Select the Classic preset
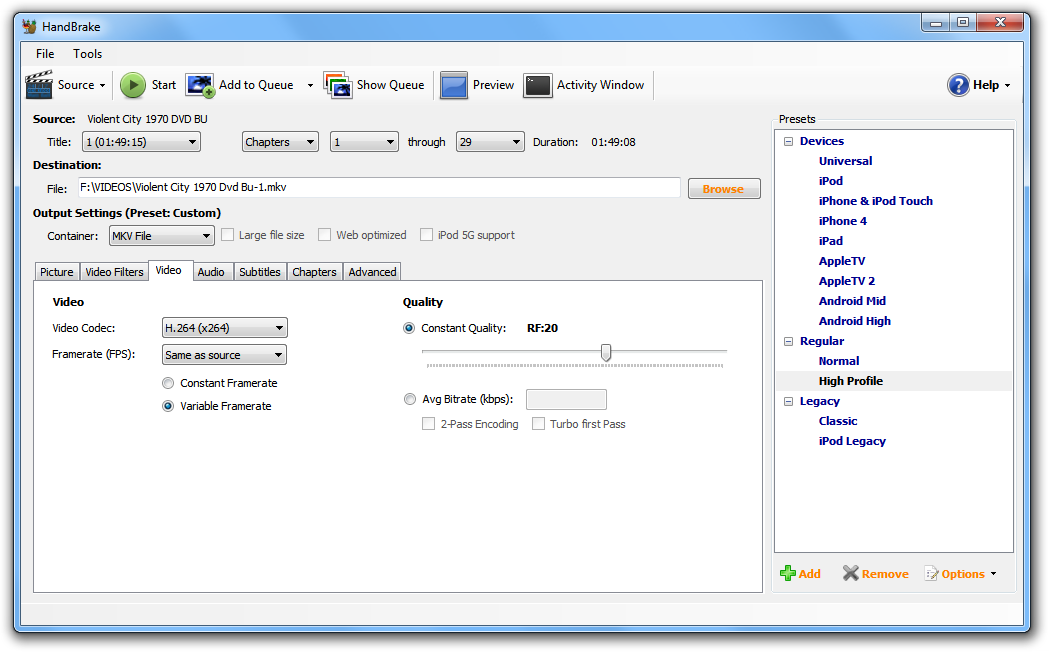The height and width of the screenshot is (652, 1049). click(838, 421)
